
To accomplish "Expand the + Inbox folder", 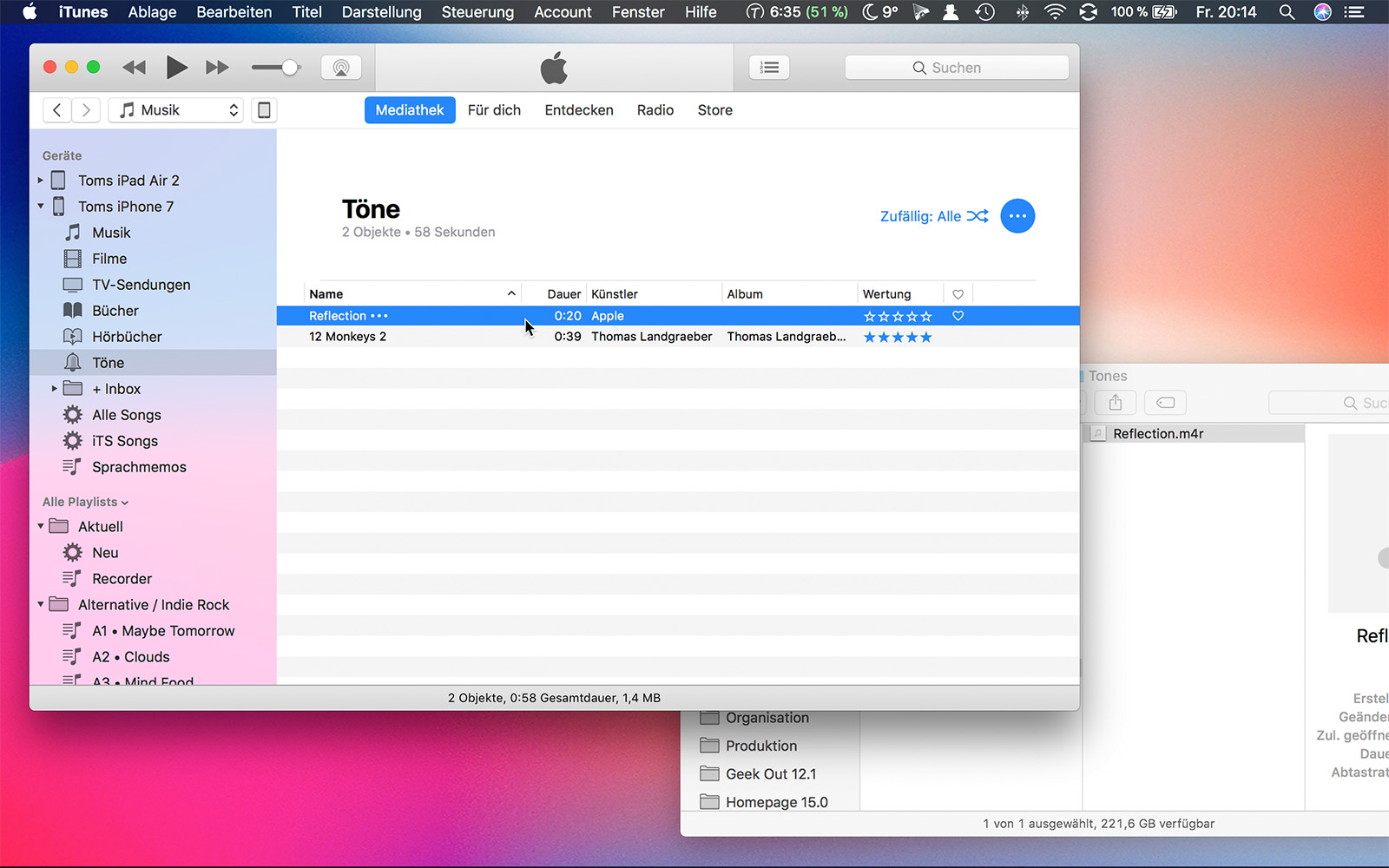I will [x=54, y=389].
